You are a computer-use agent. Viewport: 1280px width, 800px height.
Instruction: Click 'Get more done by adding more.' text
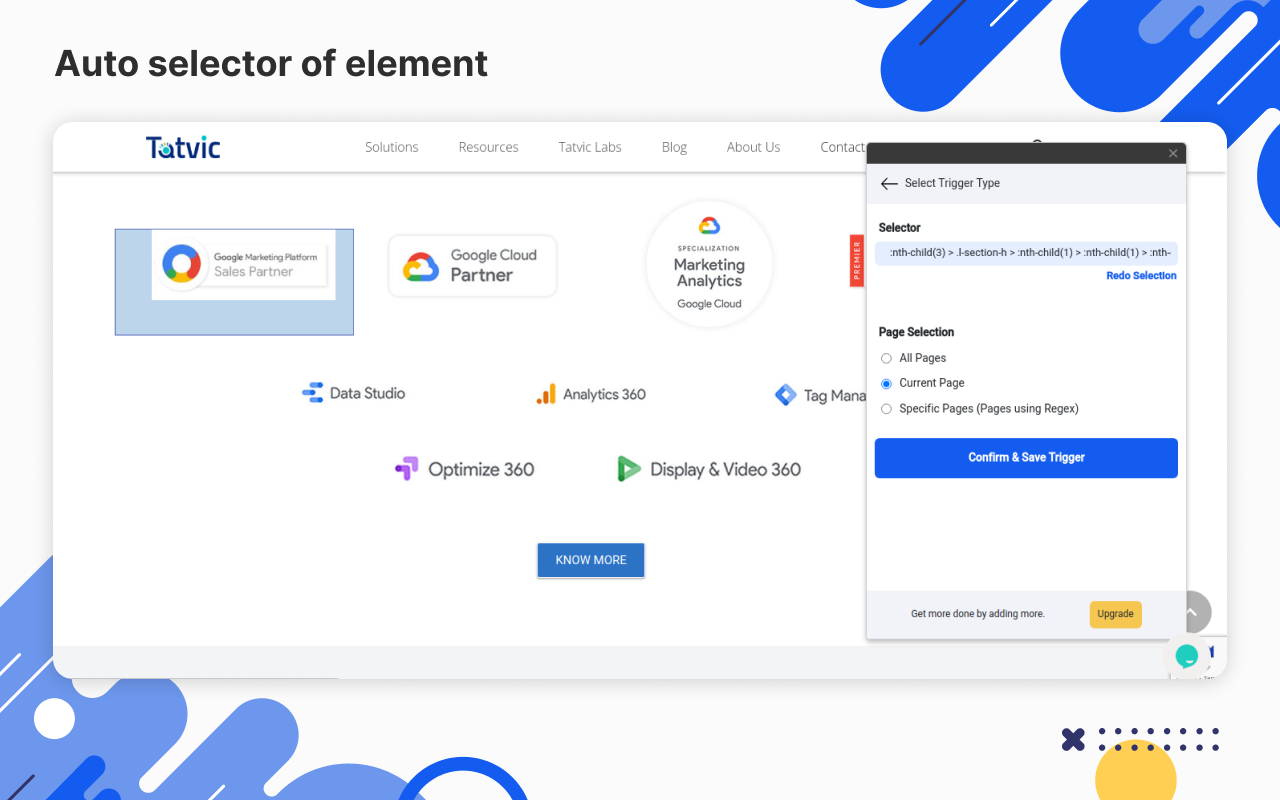pyautogui.click(x=978, y=614)
